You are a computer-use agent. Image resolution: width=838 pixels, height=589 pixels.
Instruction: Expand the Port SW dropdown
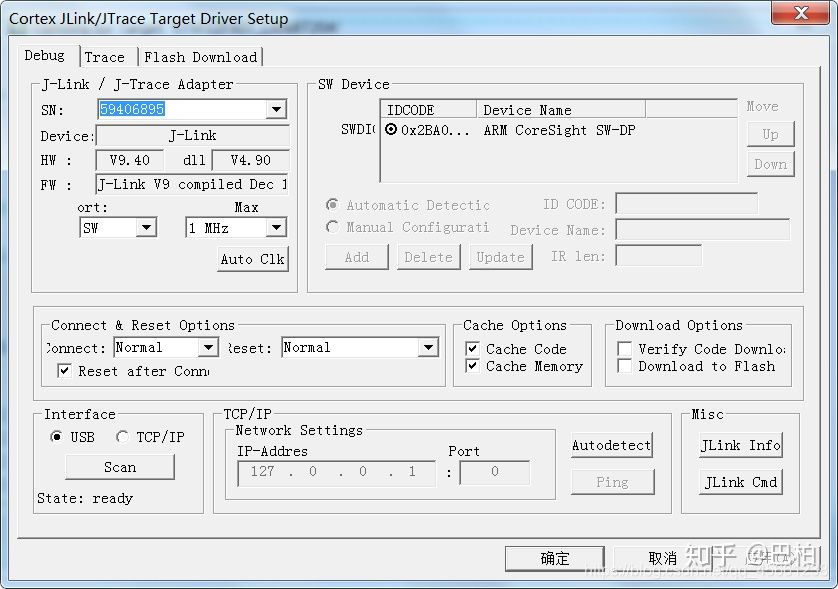pyautogui.click(x=145, y=228)
